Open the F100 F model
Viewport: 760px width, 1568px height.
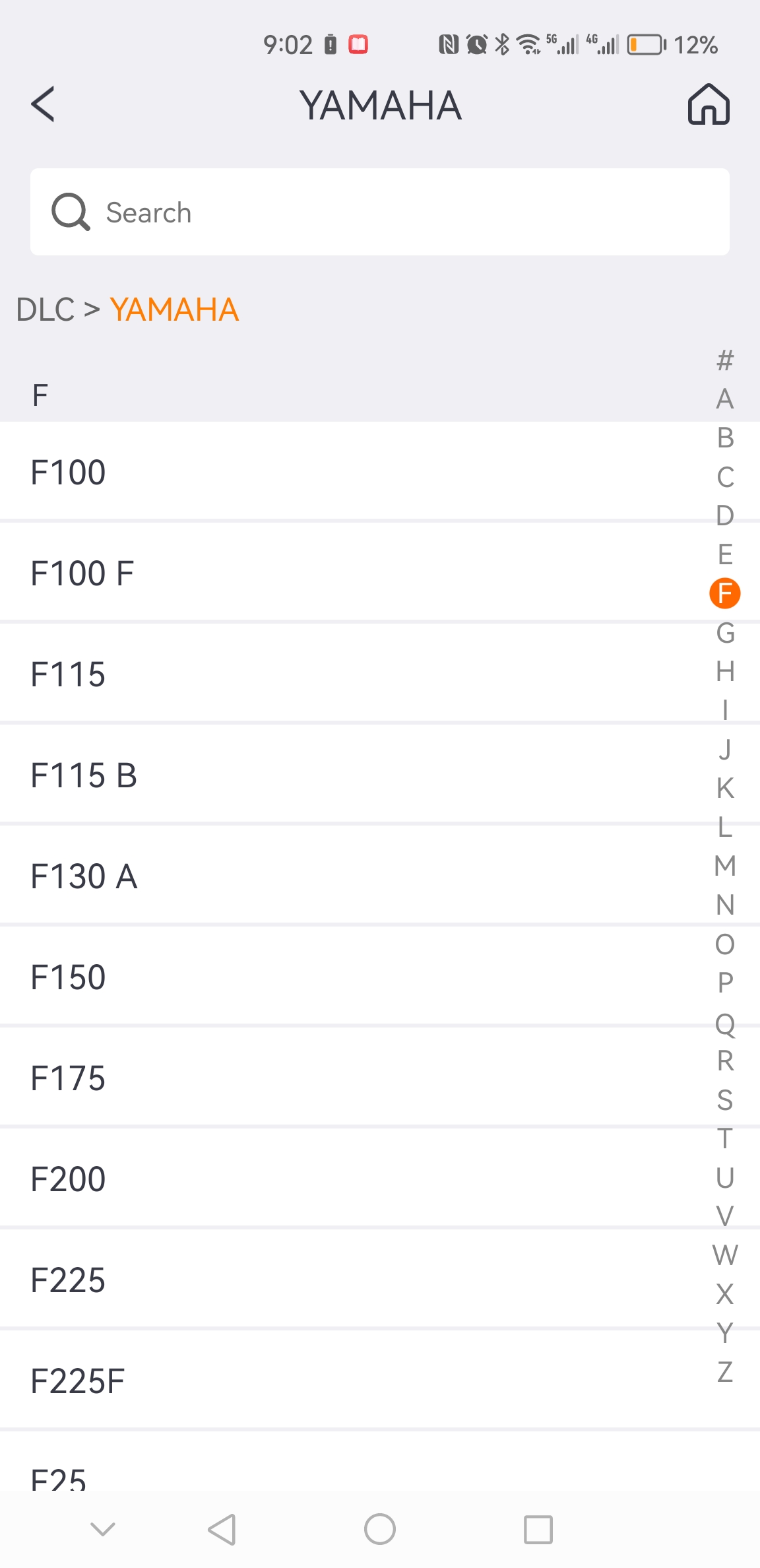click(380, 573)
